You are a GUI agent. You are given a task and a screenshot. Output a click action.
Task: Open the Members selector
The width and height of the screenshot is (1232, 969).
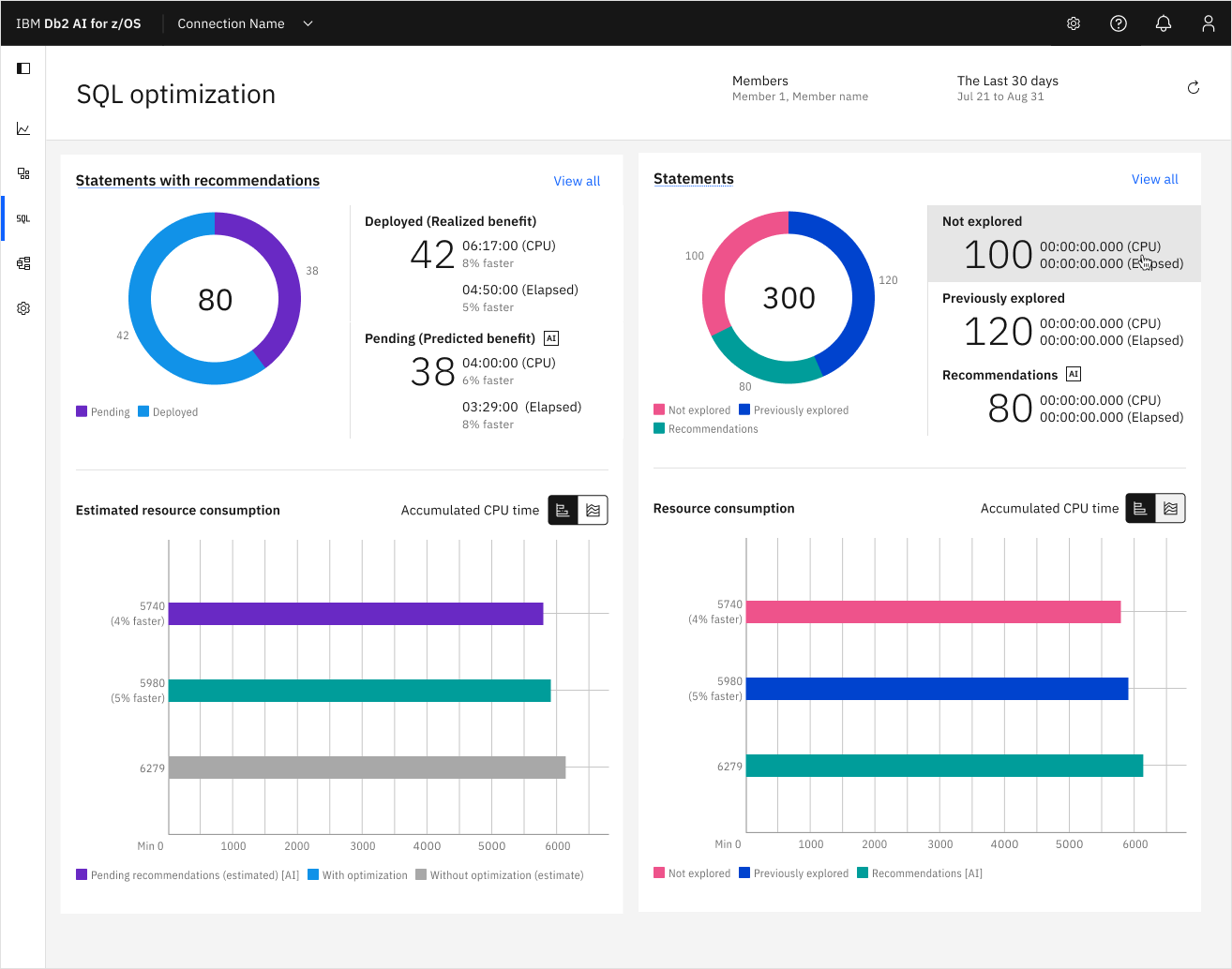click(x=800, y=88)
